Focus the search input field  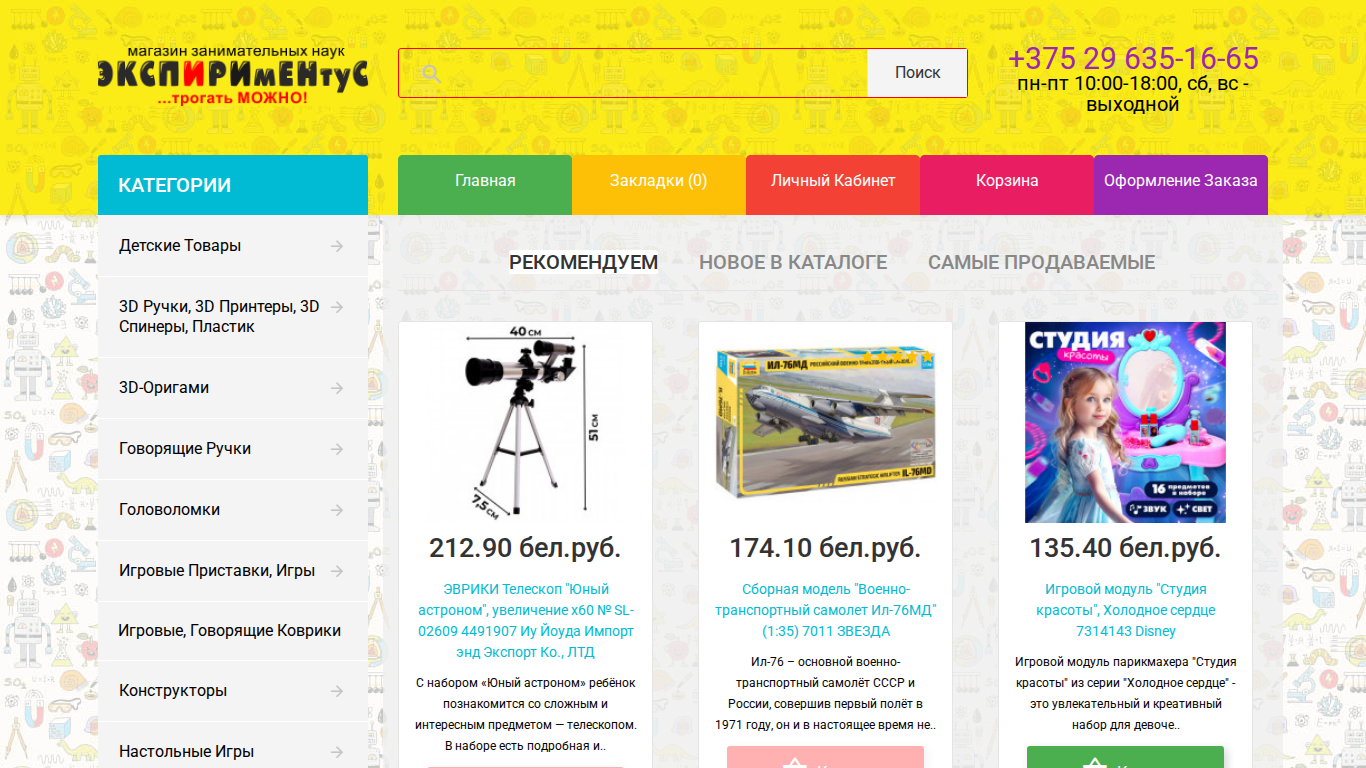tap(633, 73)
